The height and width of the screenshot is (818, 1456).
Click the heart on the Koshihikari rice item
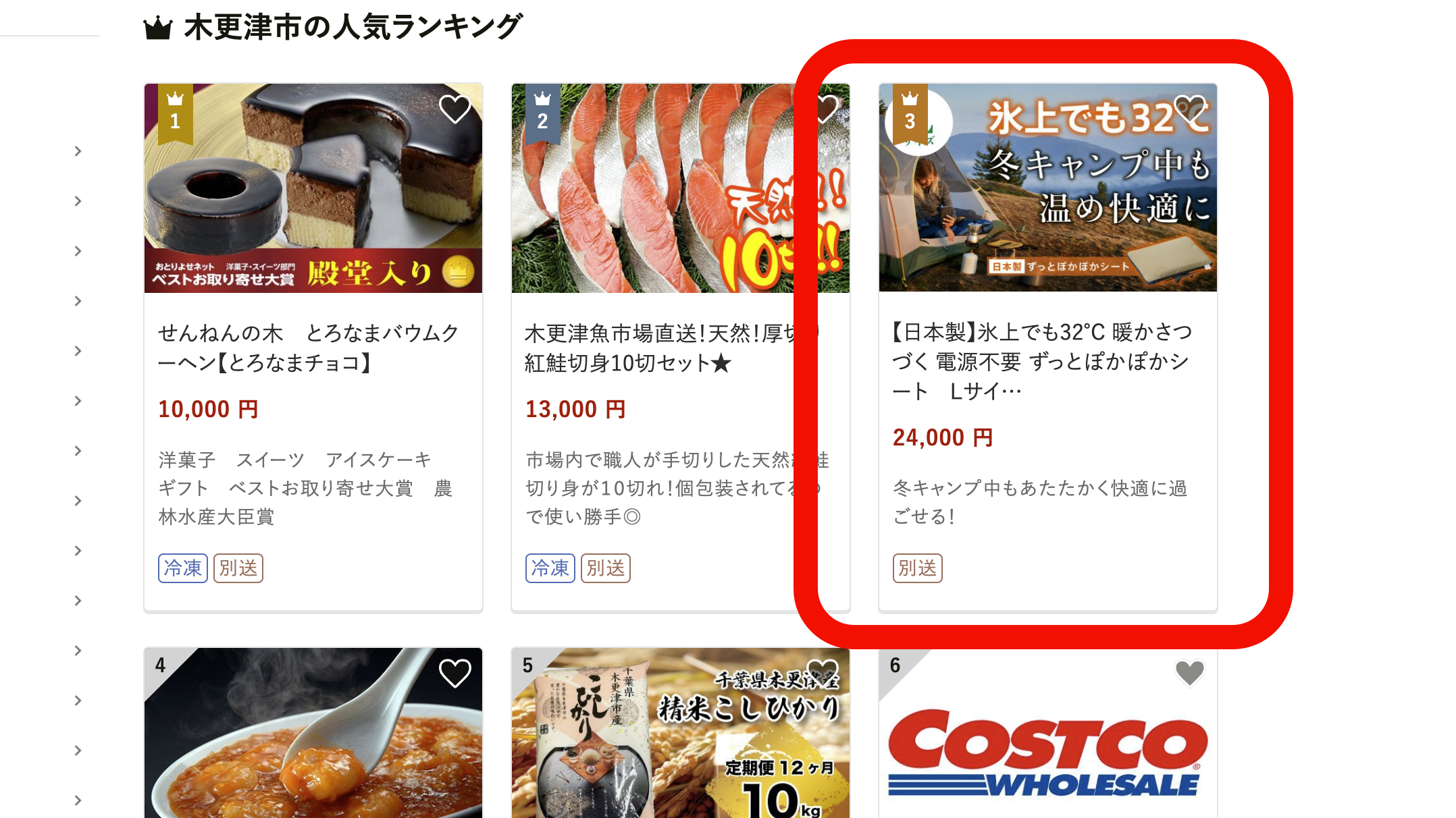coord(822,673)
